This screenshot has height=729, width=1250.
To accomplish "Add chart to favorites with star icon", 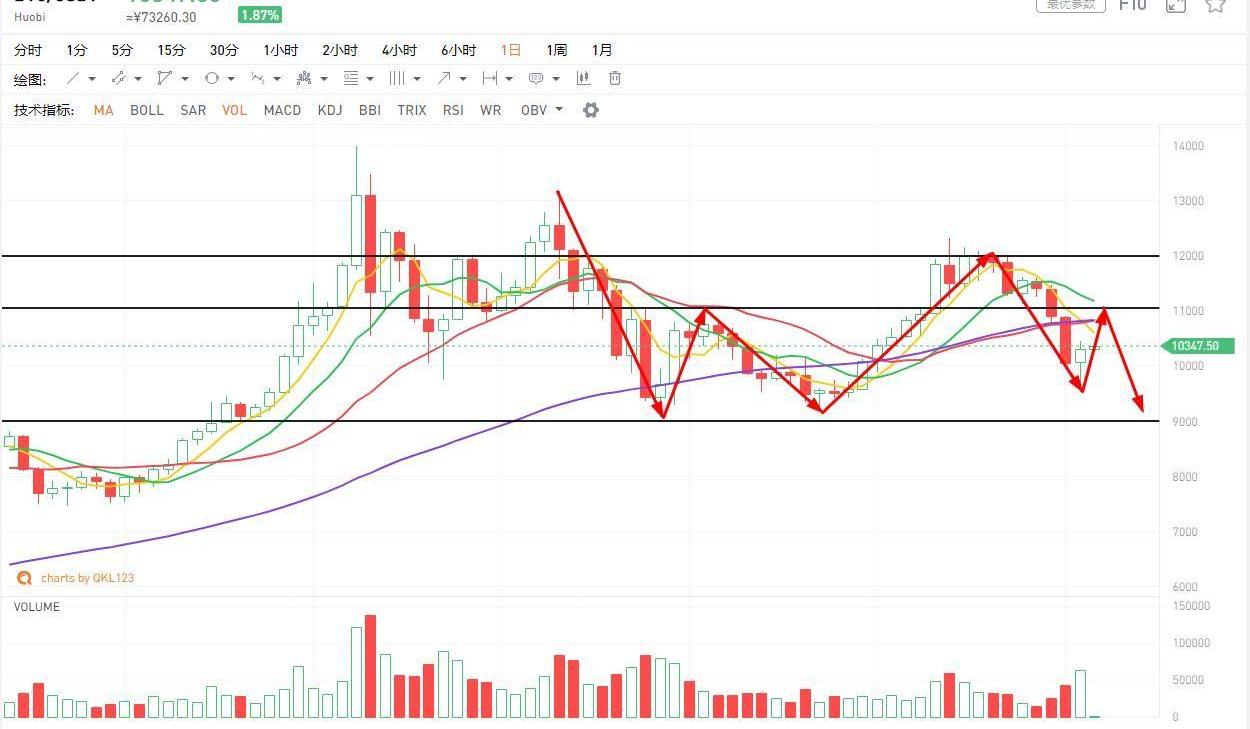I will 1214,5.
